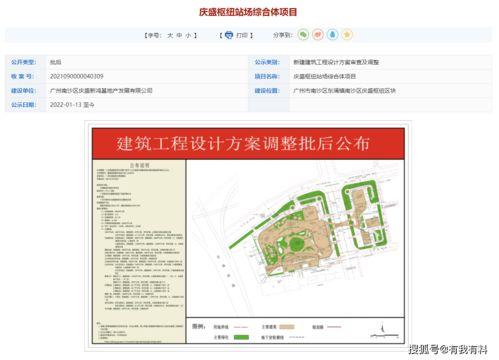Viewport: 499px width, 360px height.
Task: Share the page to Weibo
Action: point(318,35)
